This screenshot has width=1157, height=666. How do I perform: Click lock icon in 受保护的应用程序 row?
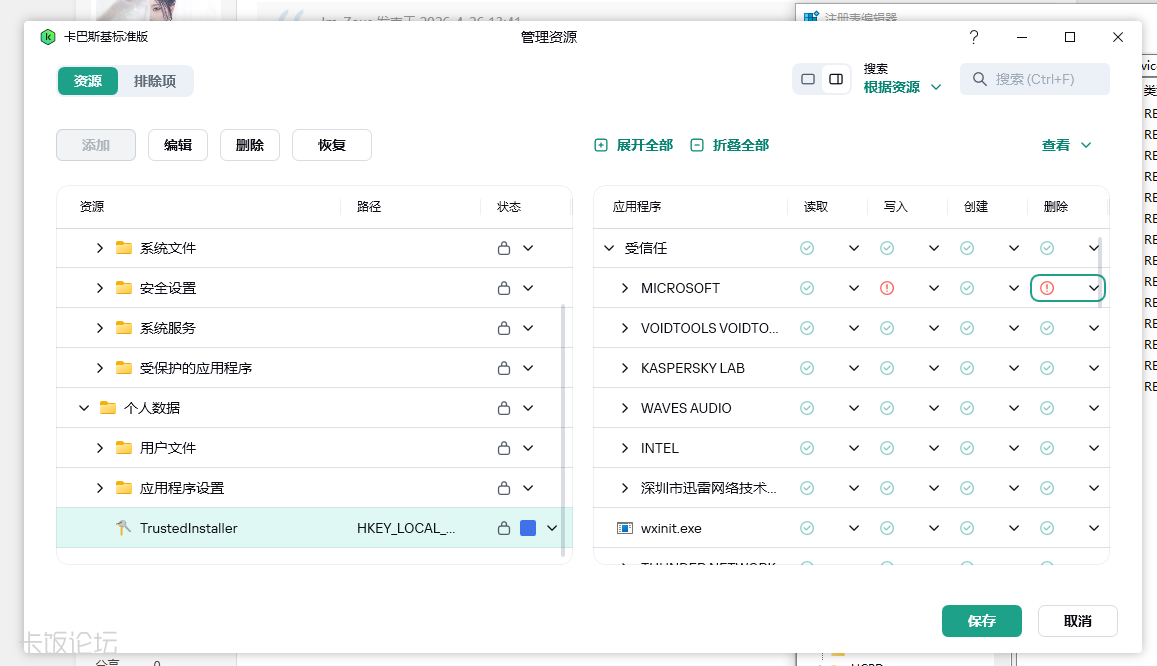coord(504,368)
